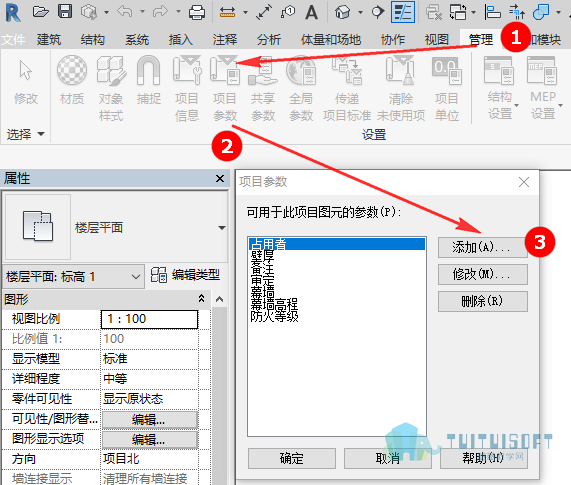Open the 3D view dropdown arrow

pos(360,12)
